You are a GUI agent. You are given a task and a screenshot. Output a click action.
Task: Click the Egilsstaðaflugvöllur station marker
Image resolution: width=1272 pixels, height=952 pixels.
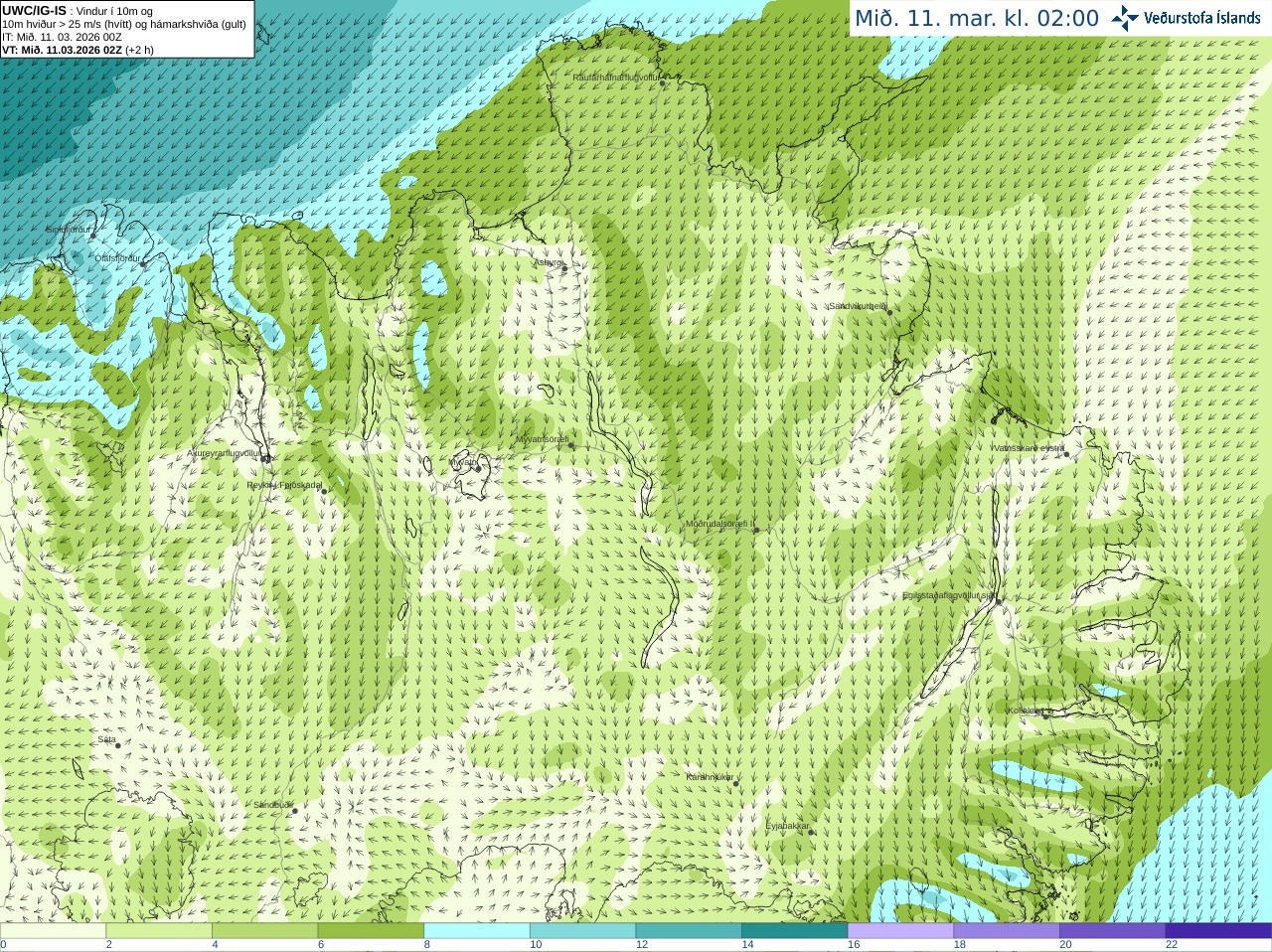(x=998, y=600)
